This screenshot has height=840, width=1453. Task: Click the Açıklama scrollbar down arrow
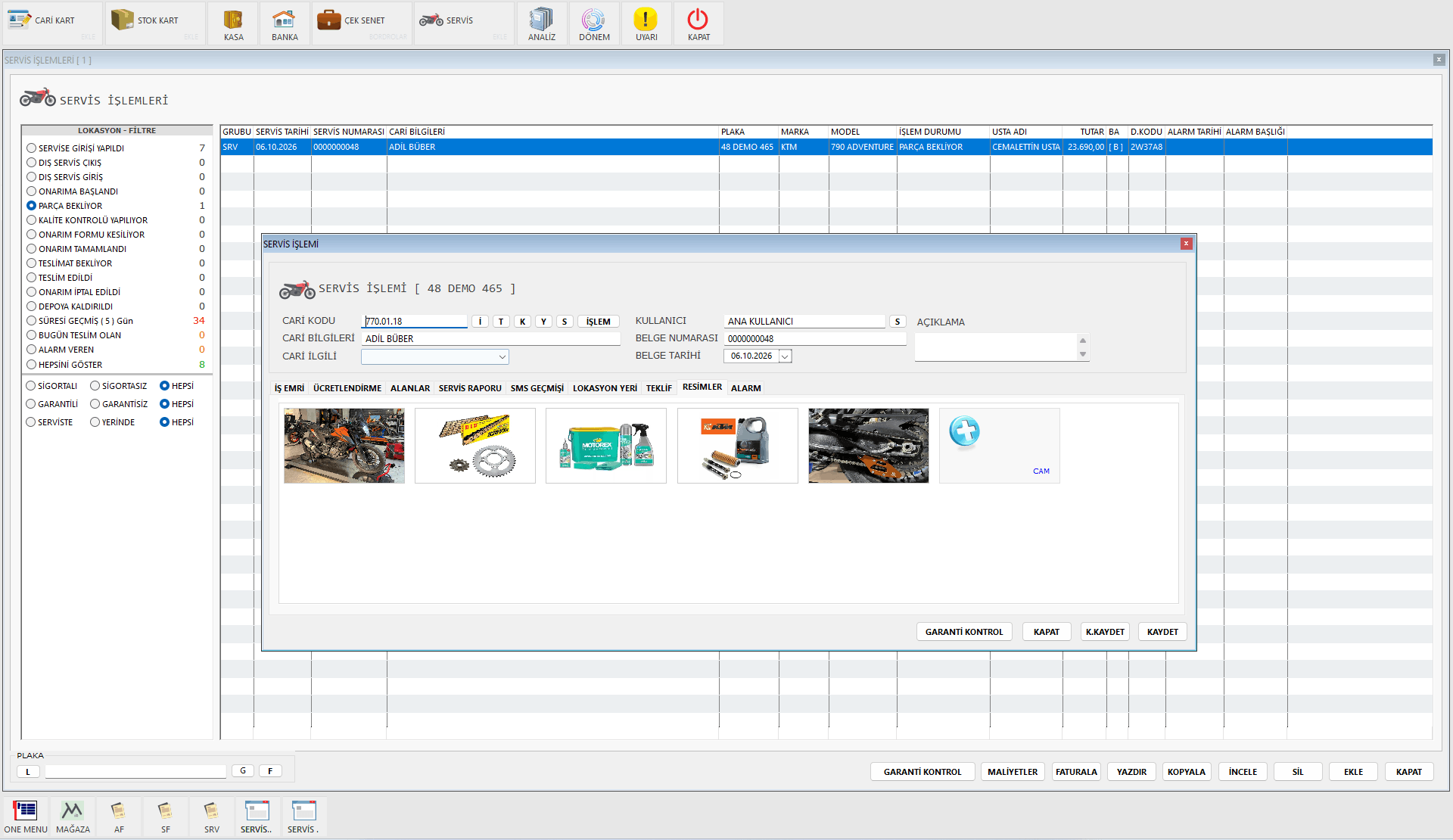click(x=1083, y=355)
